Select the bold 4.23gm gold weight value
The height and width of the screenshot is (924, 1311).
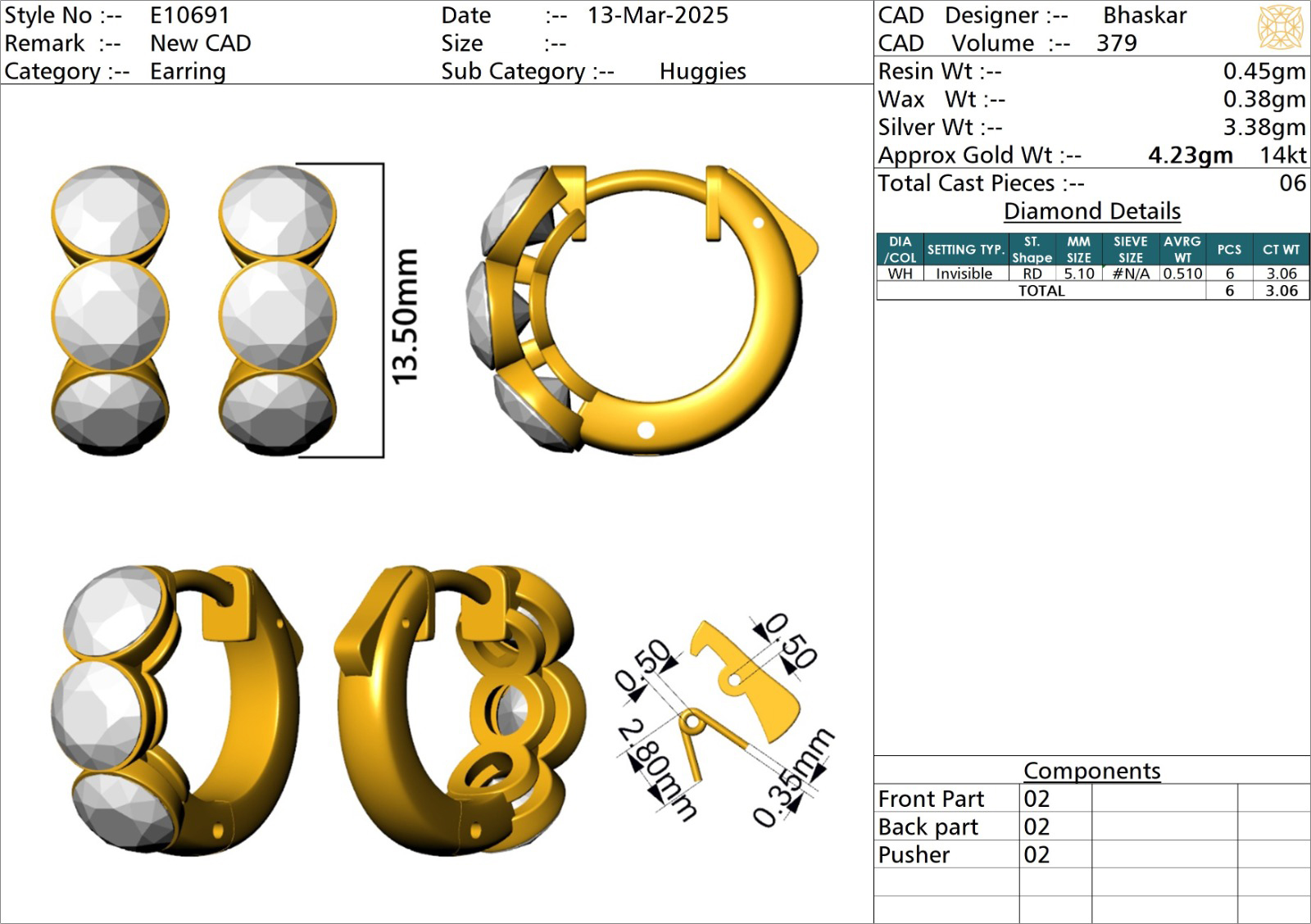pos(1190,155)
